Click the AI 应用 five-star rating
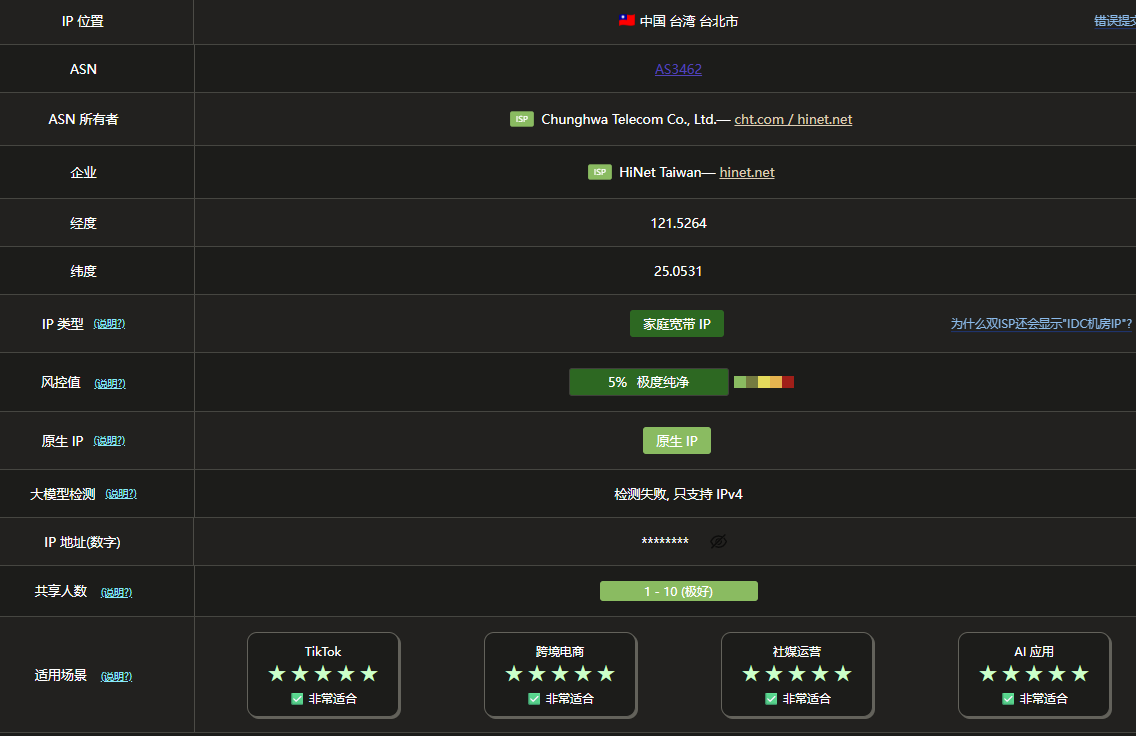Image resolution: width=1136 pixels, height=736 pixels. pyautogui.click(x=1034, y=674)
